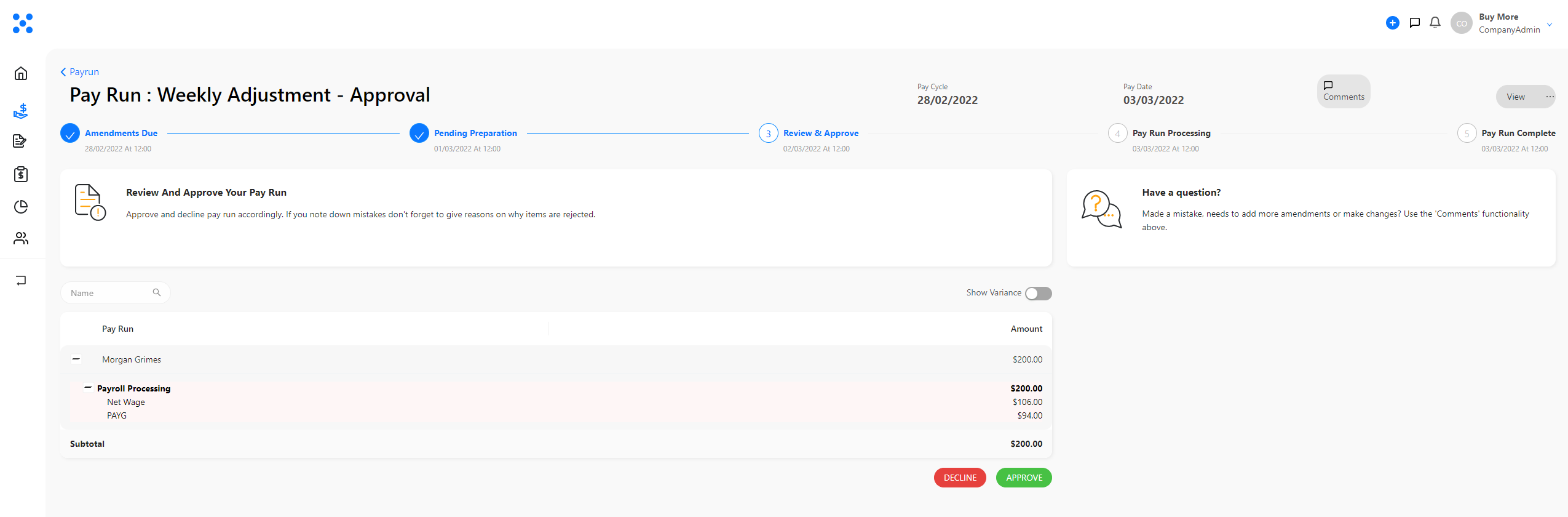Collapse the Payroll Processing section
The height and width of the screenshot is (517, 1568).
click(x=89, y=388)
